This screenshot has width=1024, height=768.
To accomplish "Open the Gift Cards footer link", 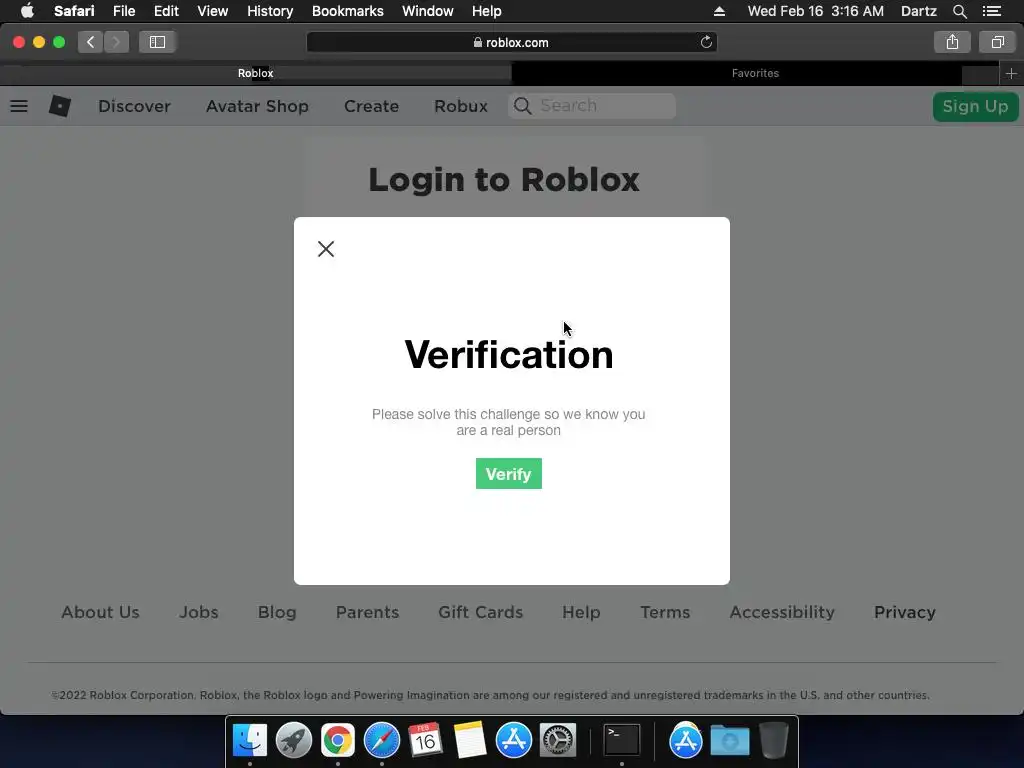I will [x=481, y=612].
